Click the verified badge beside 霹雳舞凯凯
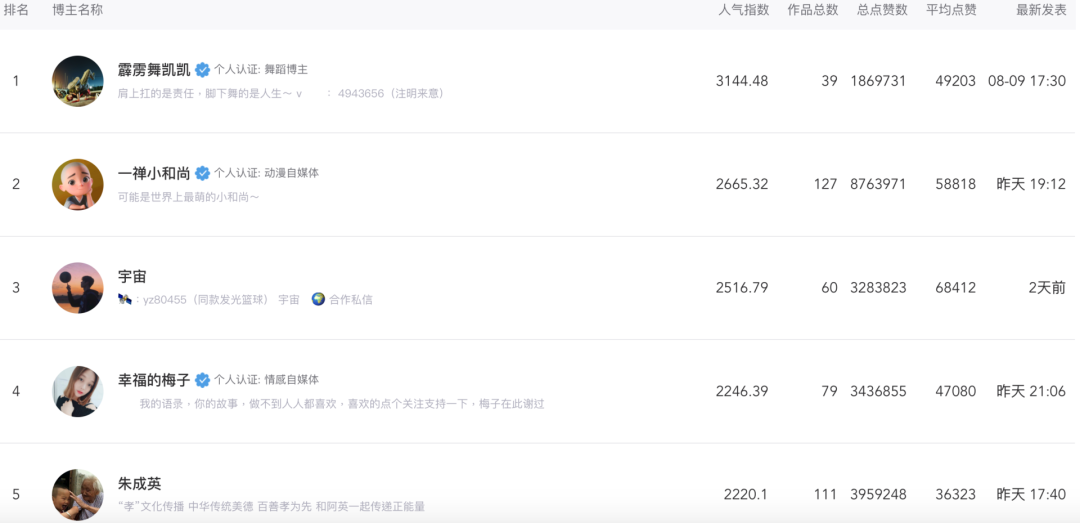1080x523 pixels. 202,70
